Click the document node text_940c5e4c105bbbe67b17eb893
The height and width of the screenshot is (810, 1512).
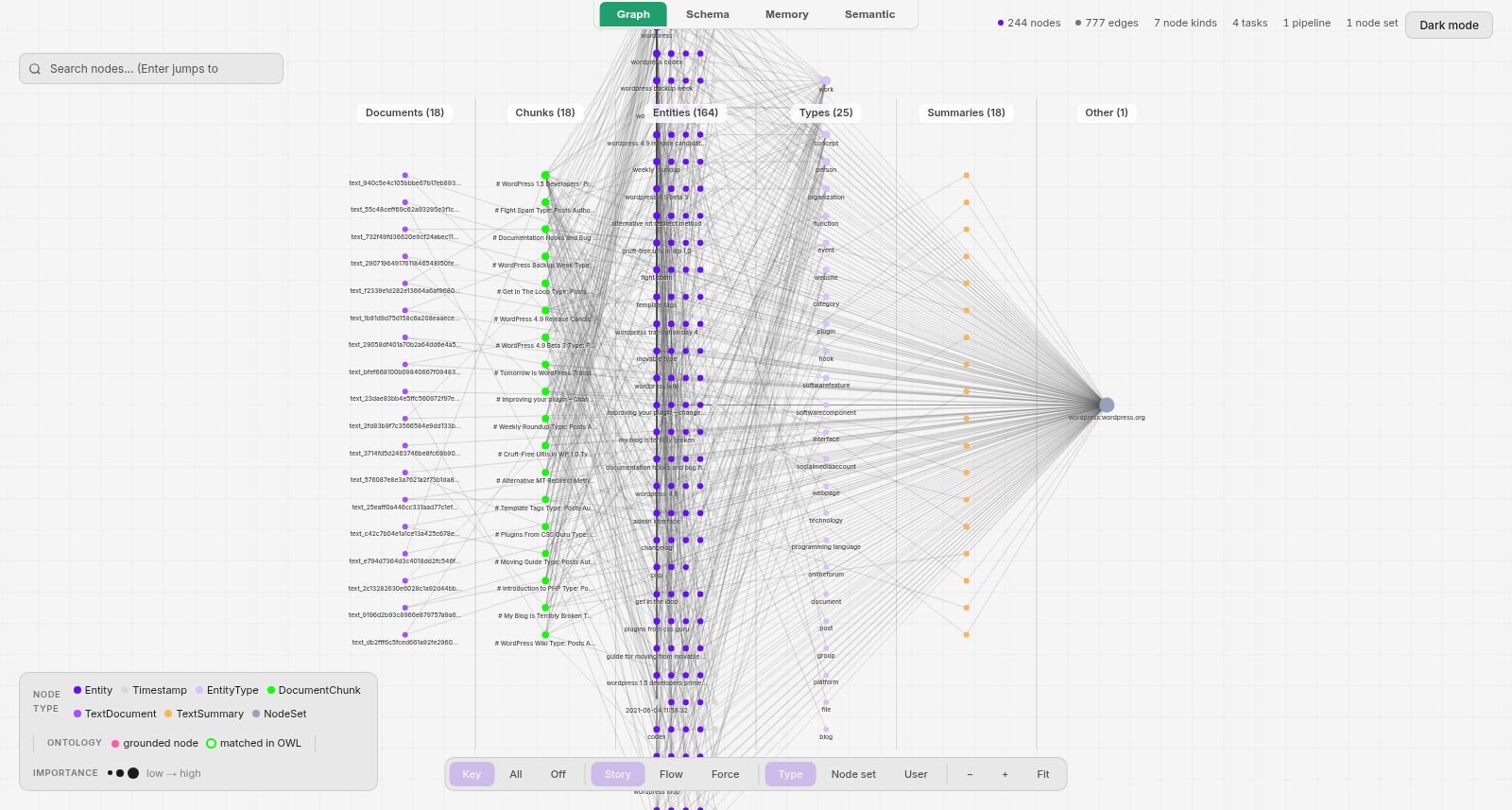(405, 175)
